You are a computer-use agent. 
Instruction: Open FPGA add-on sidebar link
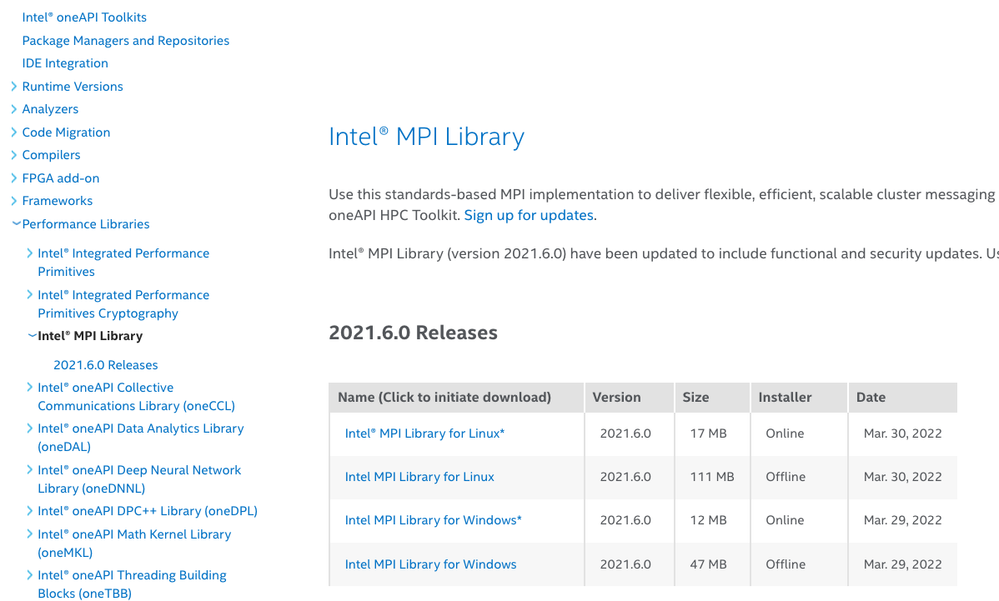click(61, 178)
